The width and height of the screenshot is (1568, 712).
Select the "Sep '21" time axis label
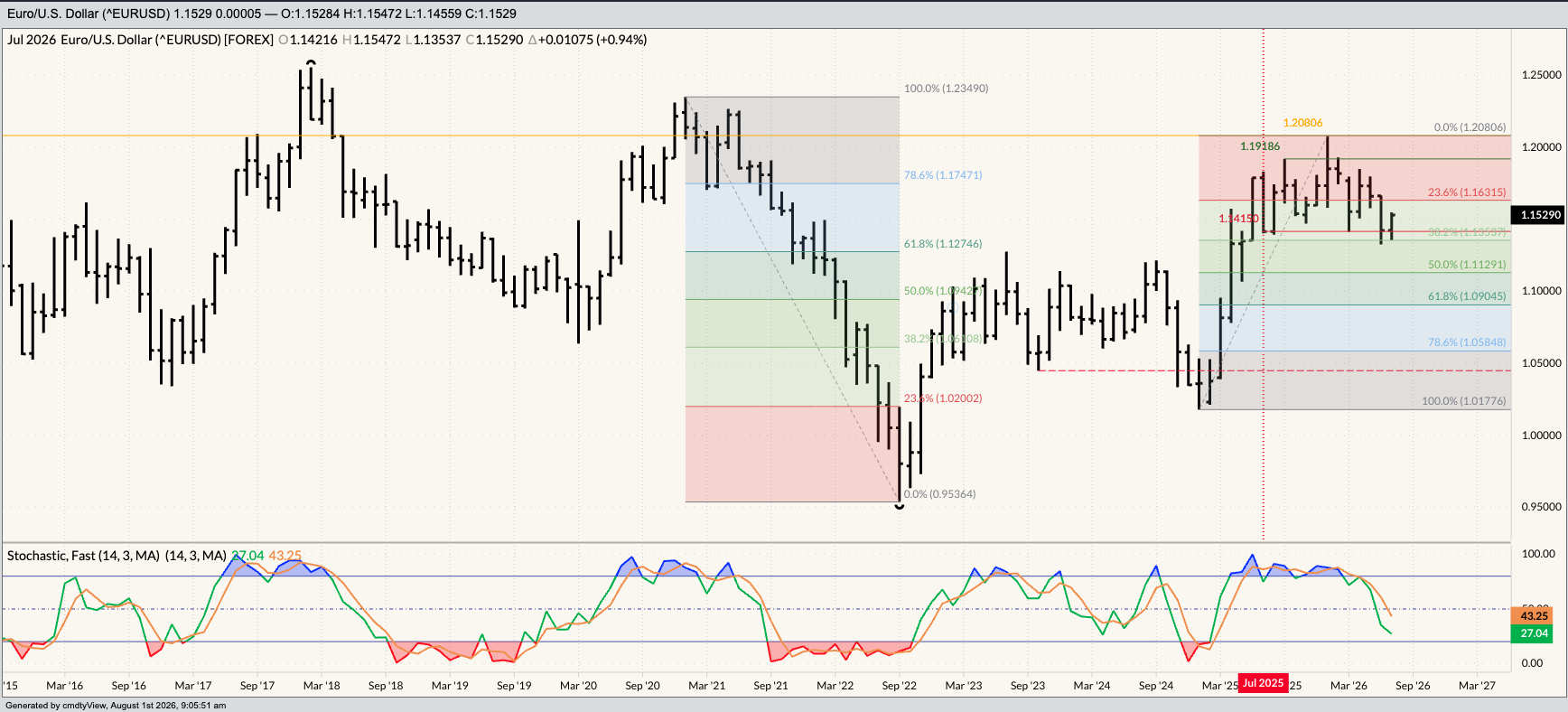tap(770, 686)
